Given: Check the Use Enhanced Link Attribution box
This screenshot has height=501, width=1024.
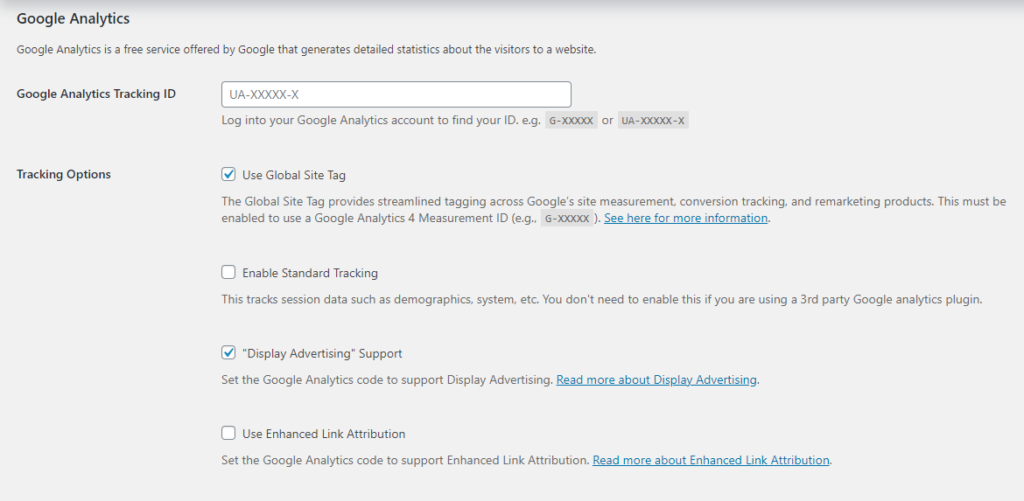Looking at the screenshot, I should point(229,433).
